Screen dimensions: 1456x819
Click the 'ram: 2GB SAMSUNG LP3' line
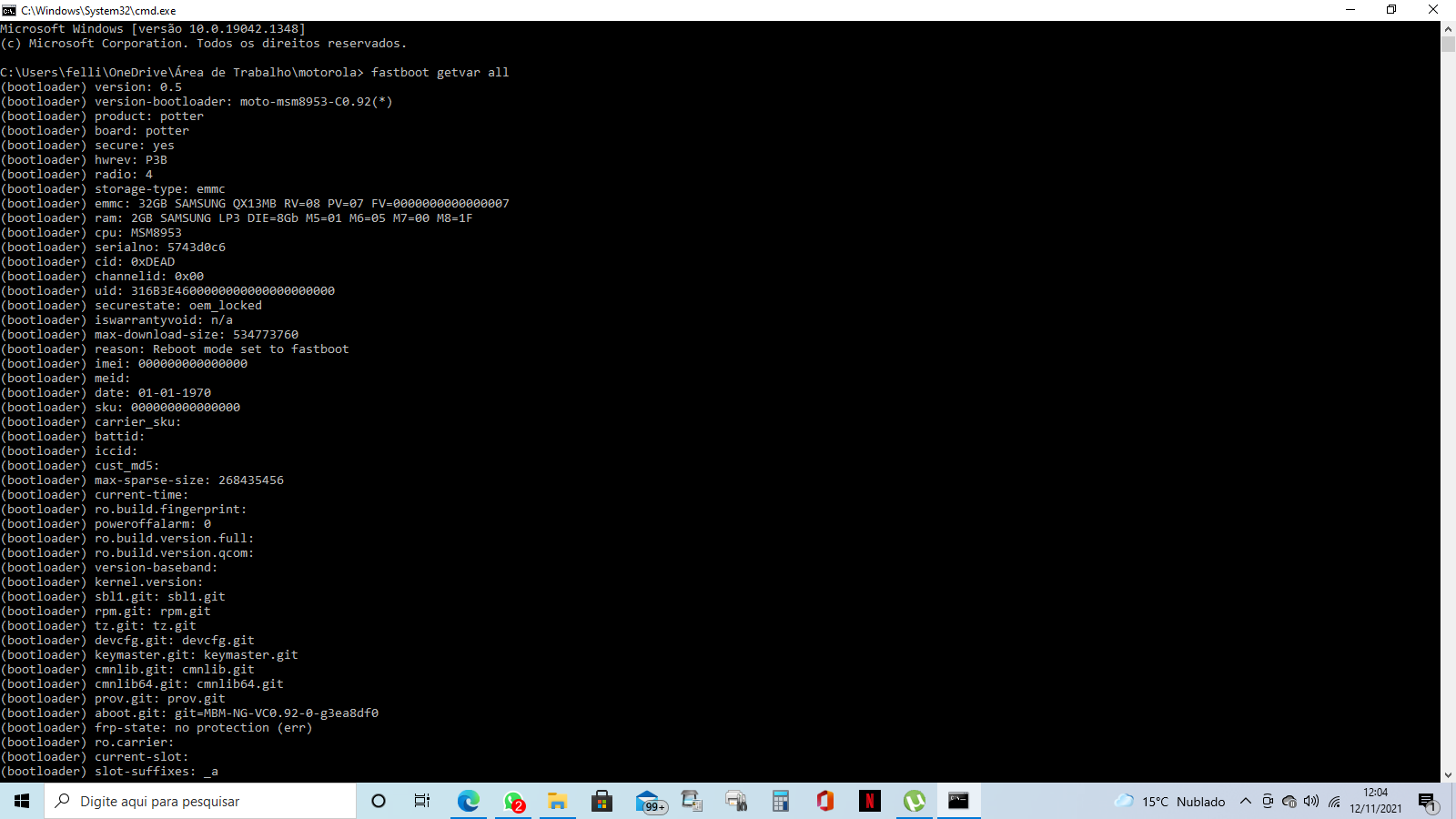(x=237, y=218)
